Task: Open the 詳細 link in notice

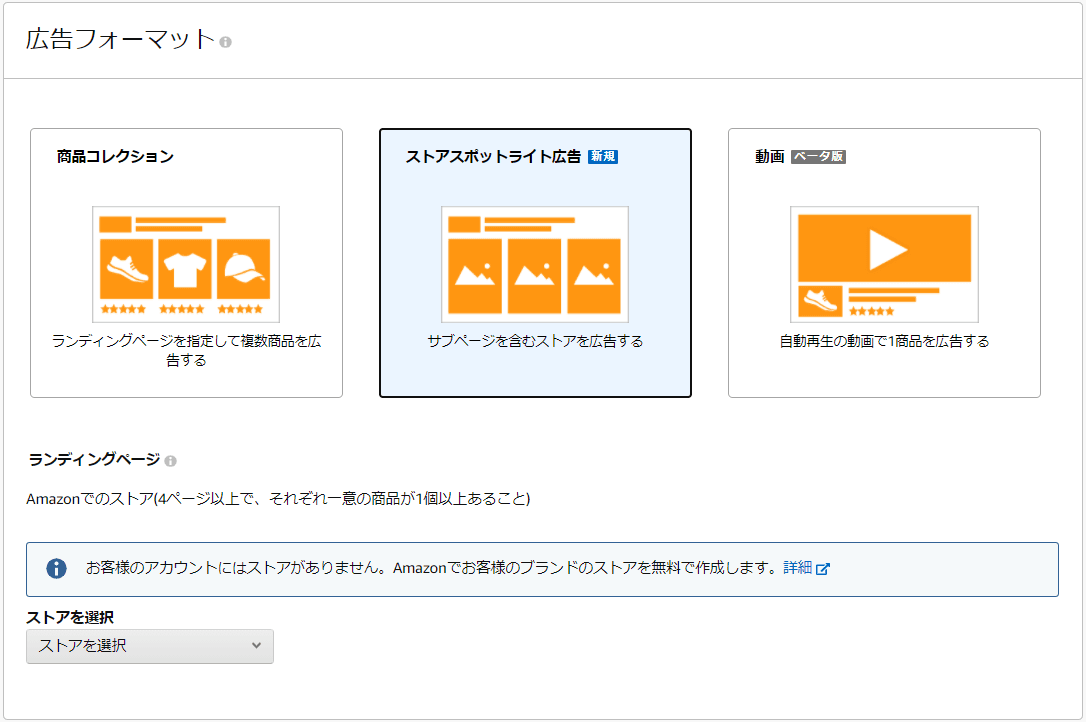Action: 797,568
